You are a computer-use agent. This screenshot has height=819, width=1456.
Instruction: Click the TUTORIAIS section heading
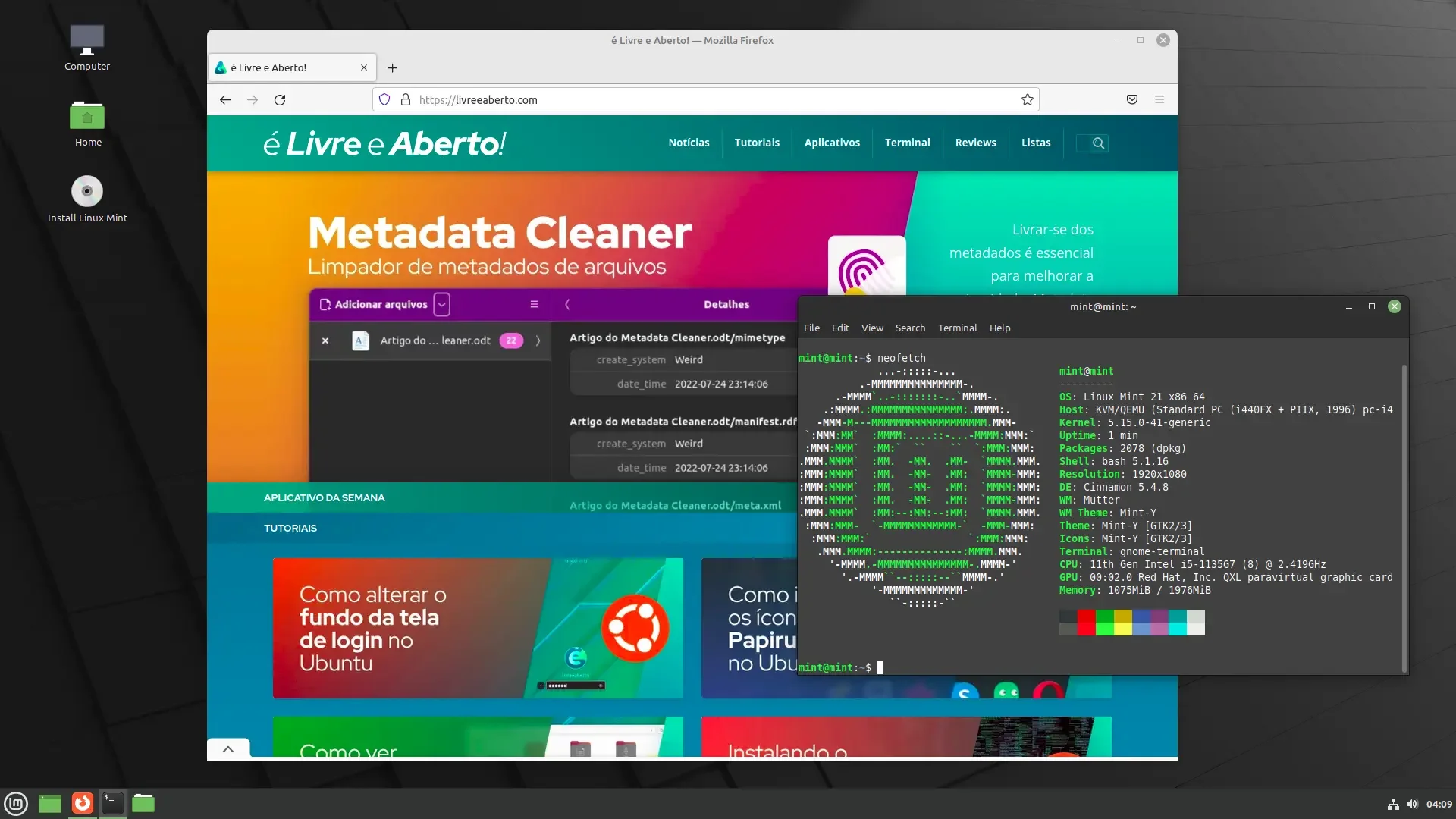[x=290, y=528]
